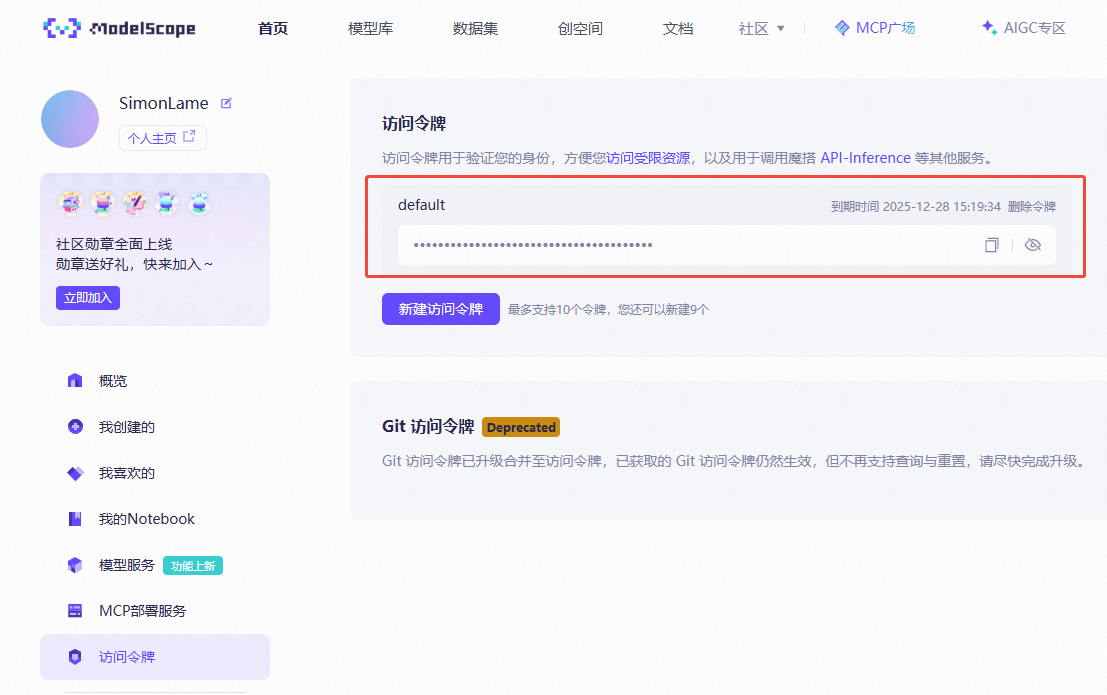Click the 访问令牌 shield icon in sidebar
This screenshot has height=695, width=1107.
click(75, 656)
